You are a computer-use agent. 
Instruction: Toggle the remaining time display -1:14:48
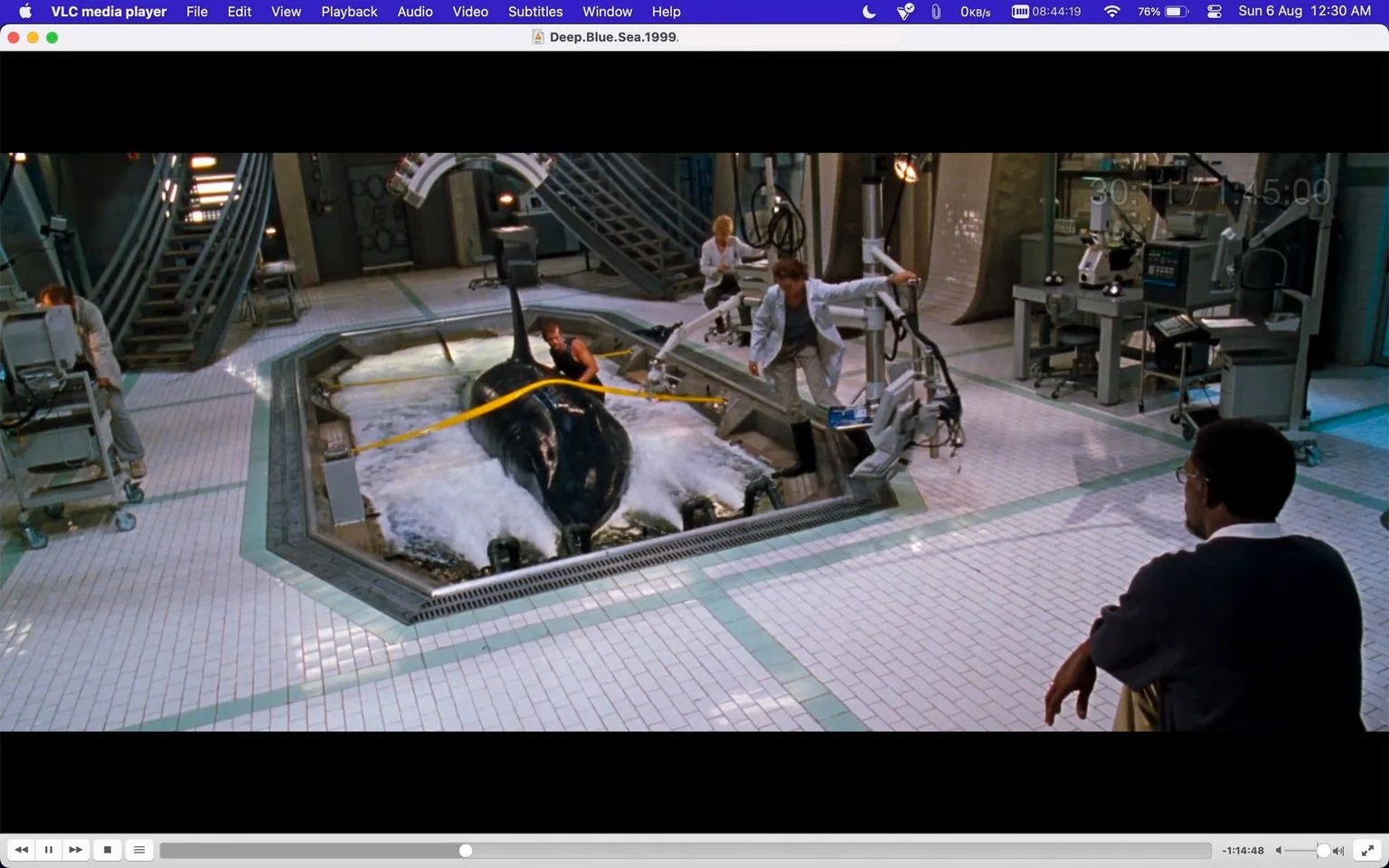tap(1243, 851)
